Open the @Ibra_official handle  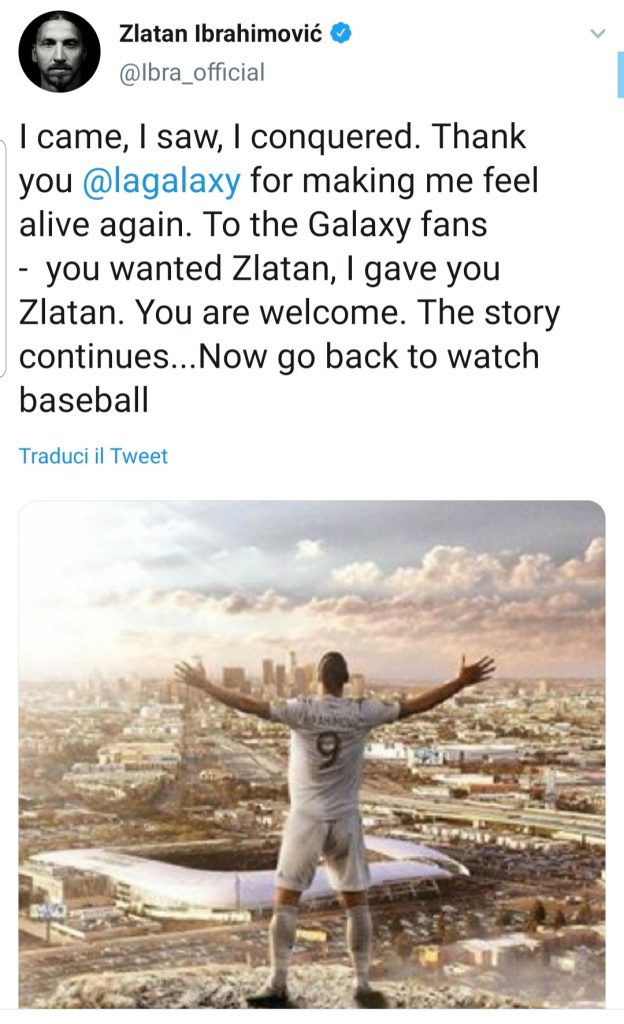coord(192,72)
